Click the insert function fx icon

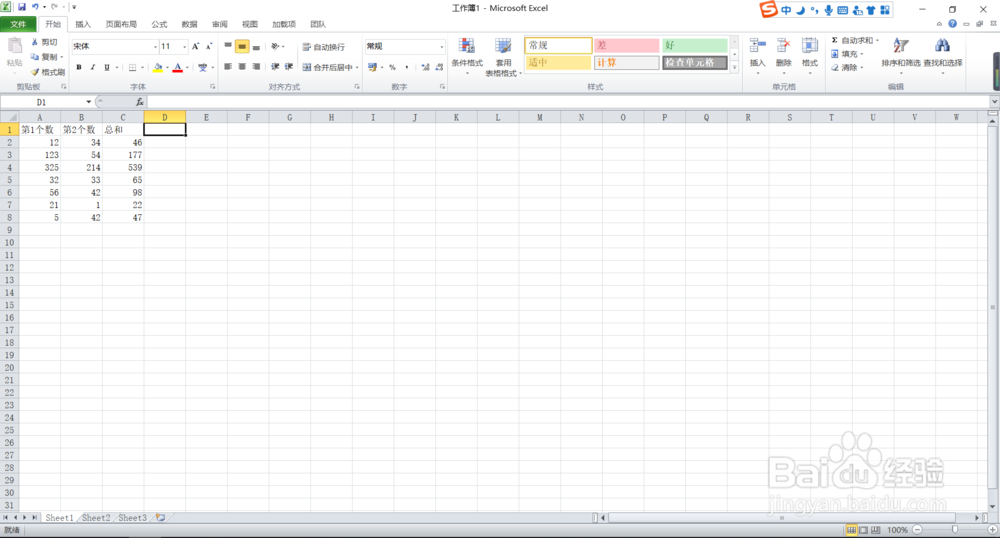click(139, 102)
